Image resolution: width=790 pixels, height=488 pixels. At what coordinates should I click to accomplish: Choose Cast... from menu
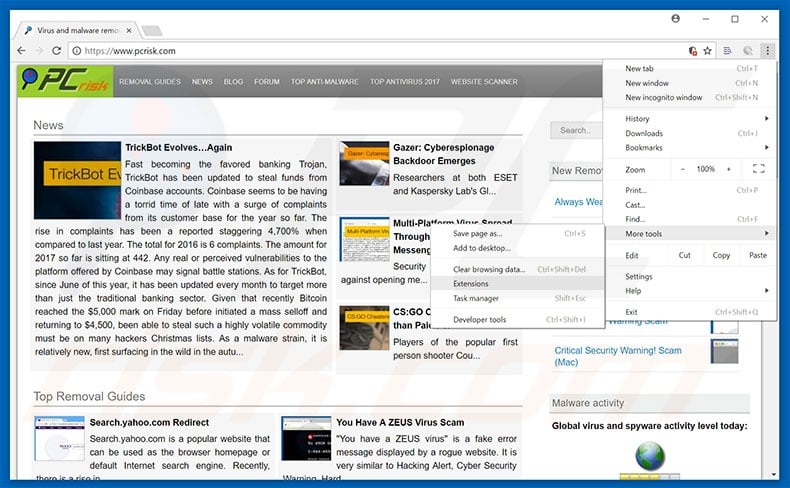(690, 205)
